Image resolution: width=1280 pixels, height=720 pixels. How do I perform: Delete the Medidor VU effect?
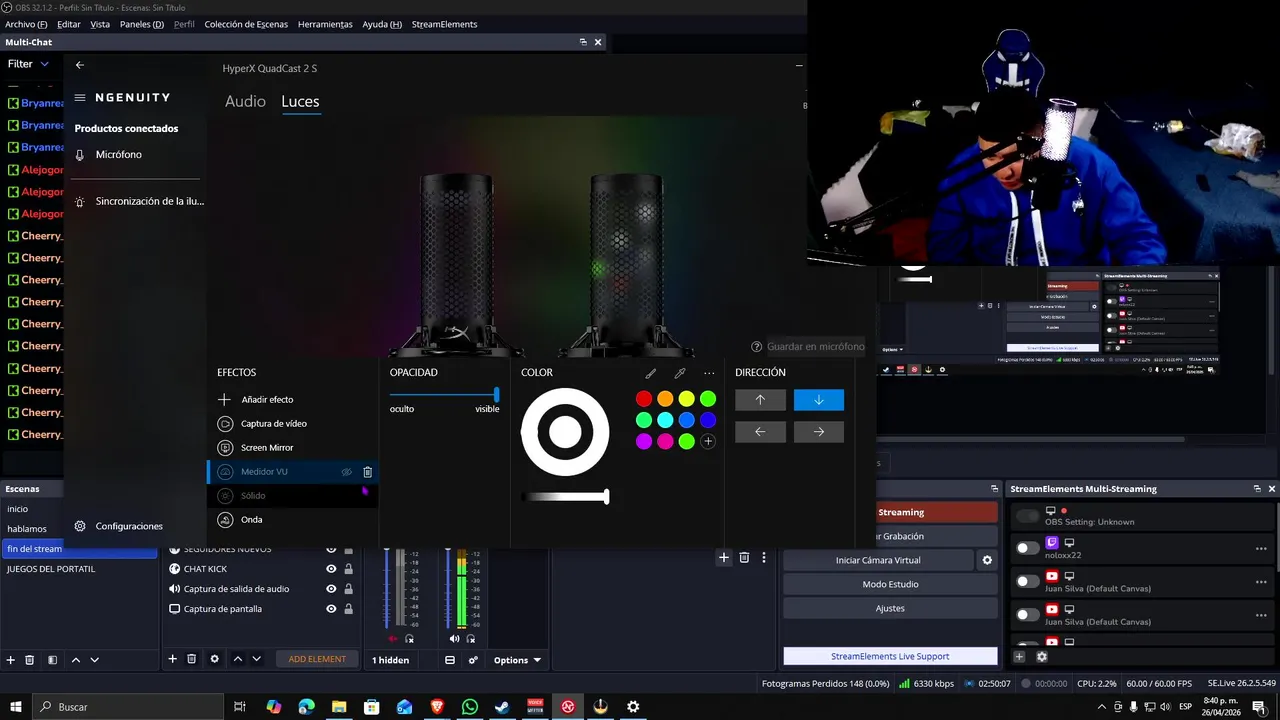(x=367, y=472)
